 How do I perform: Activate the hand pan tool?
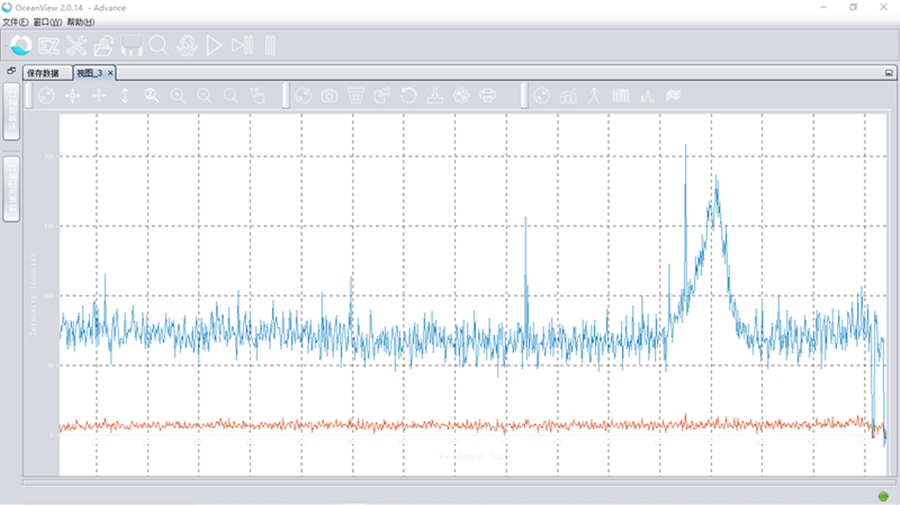point(257,95)
